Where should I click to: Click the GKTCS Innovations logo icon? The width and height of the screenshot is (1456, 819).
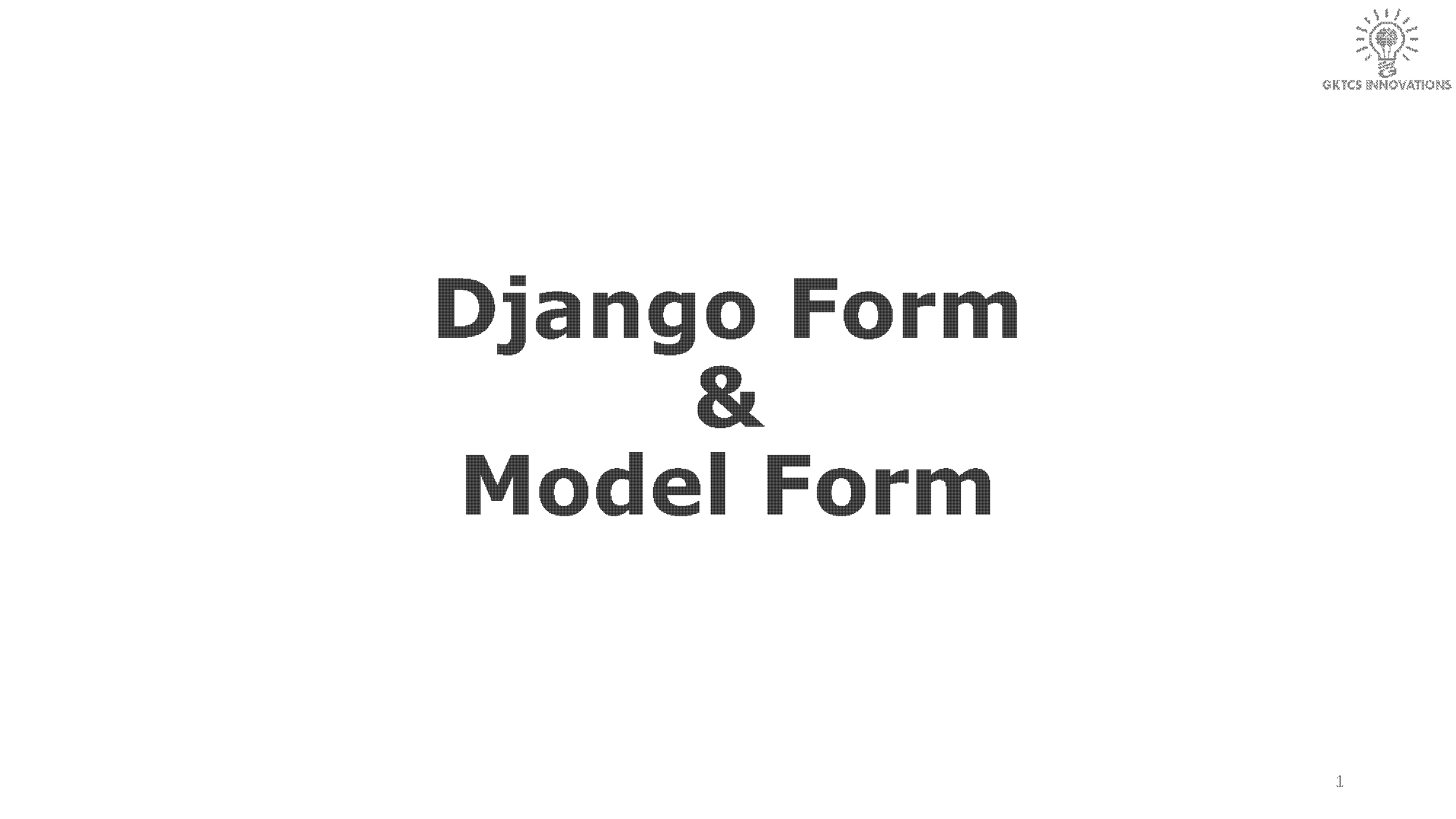pyautogui.click(x=1385, y=40)
